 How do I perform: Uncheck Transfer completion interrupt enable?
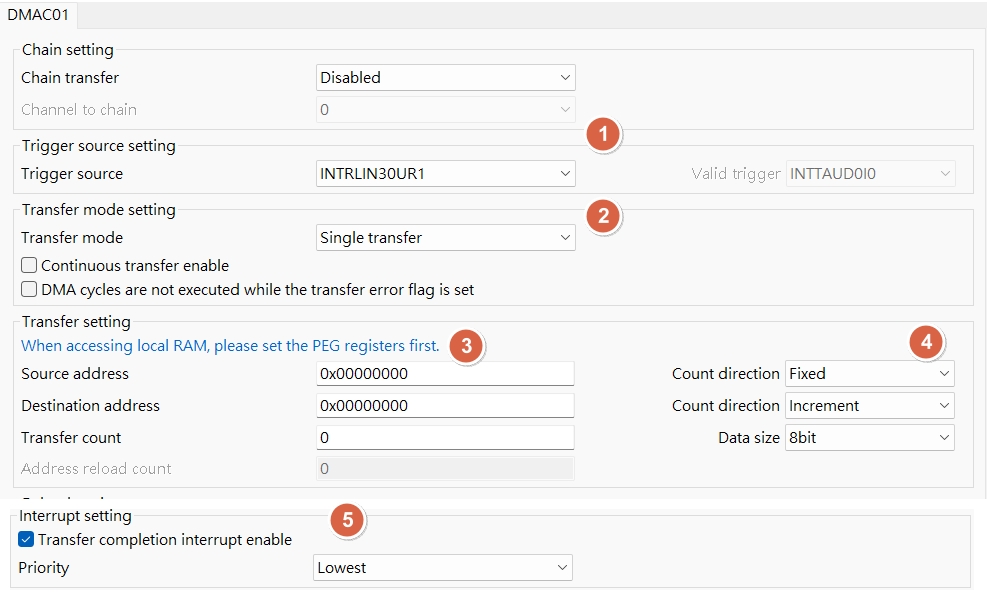pos(27,540)
